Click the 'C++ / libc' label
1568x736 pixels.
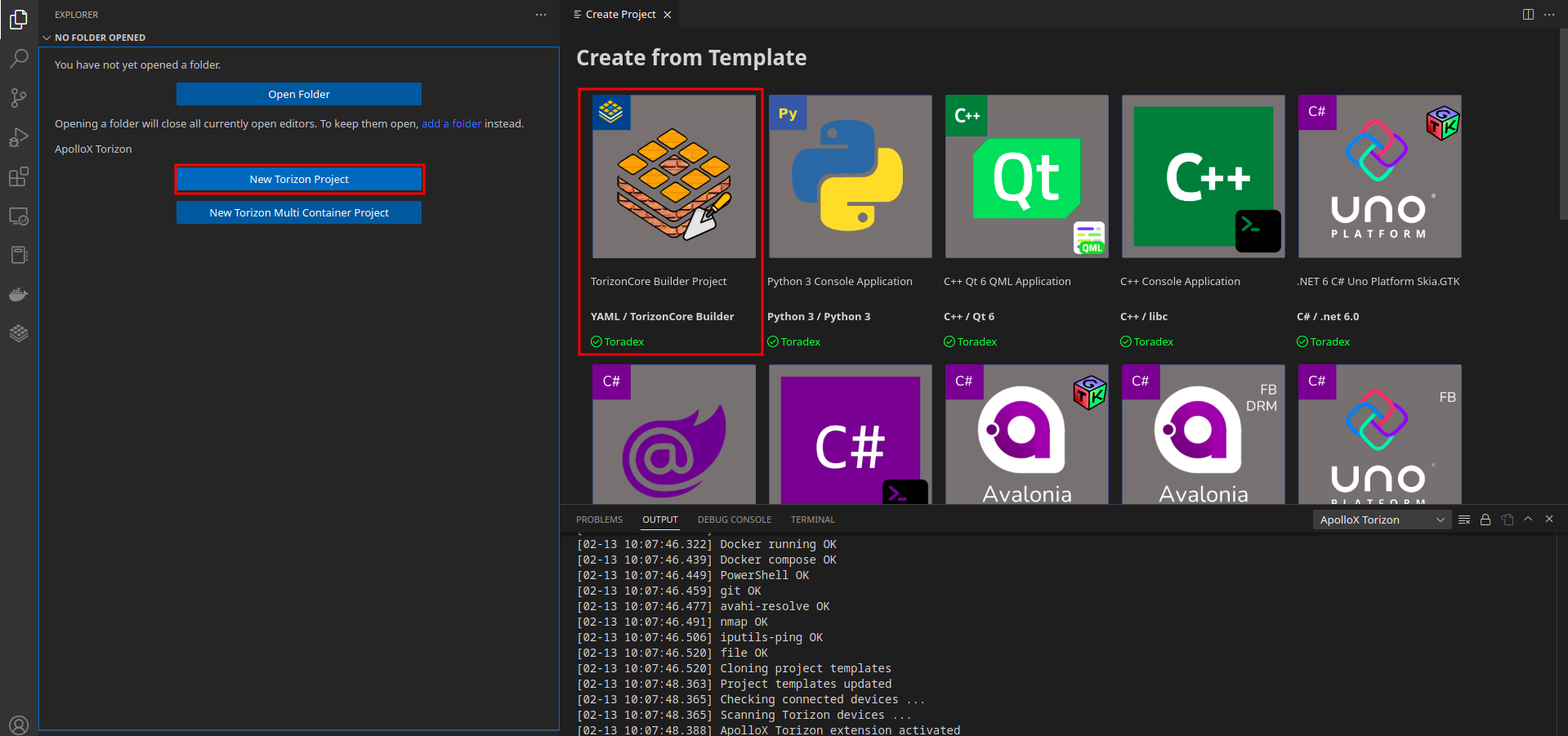point(1144,316)
